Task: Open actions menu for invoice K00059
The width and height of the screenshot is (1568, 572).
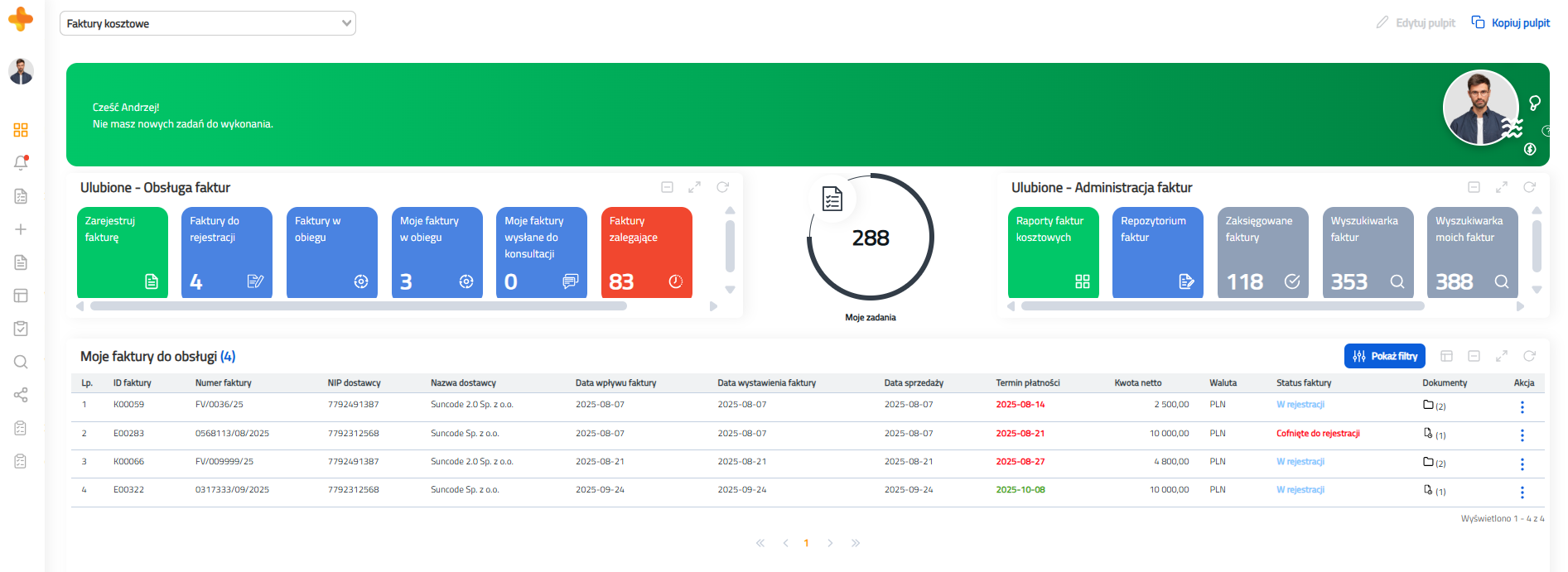Action: tap(1522, 406)
